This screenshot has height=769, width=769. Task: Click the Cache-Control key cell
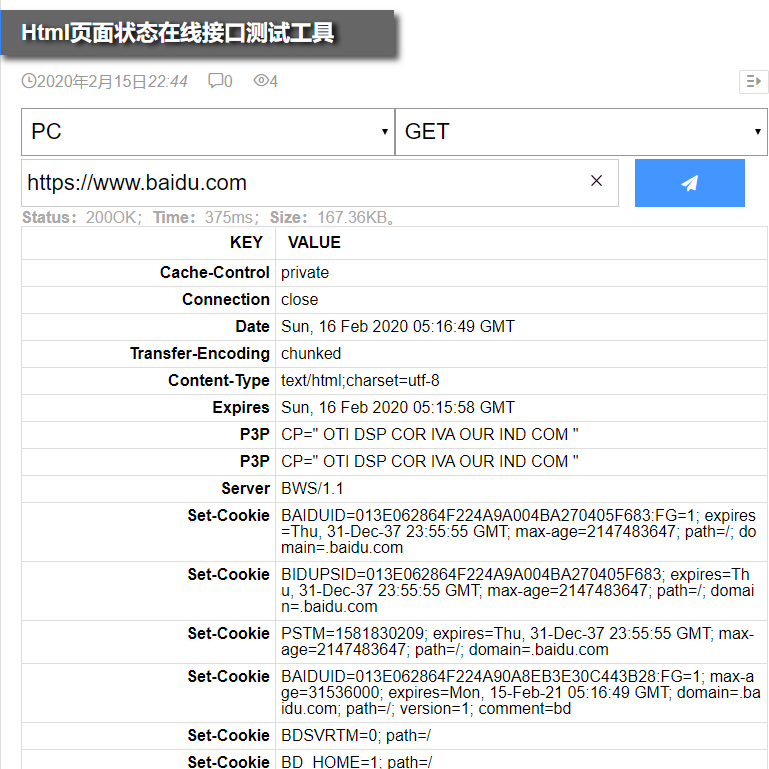(x=148, y=273)
